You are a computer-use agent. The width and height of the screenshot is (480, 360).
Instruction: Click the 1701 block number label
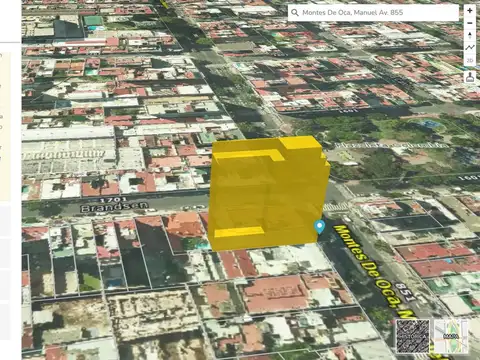(113, 200)
